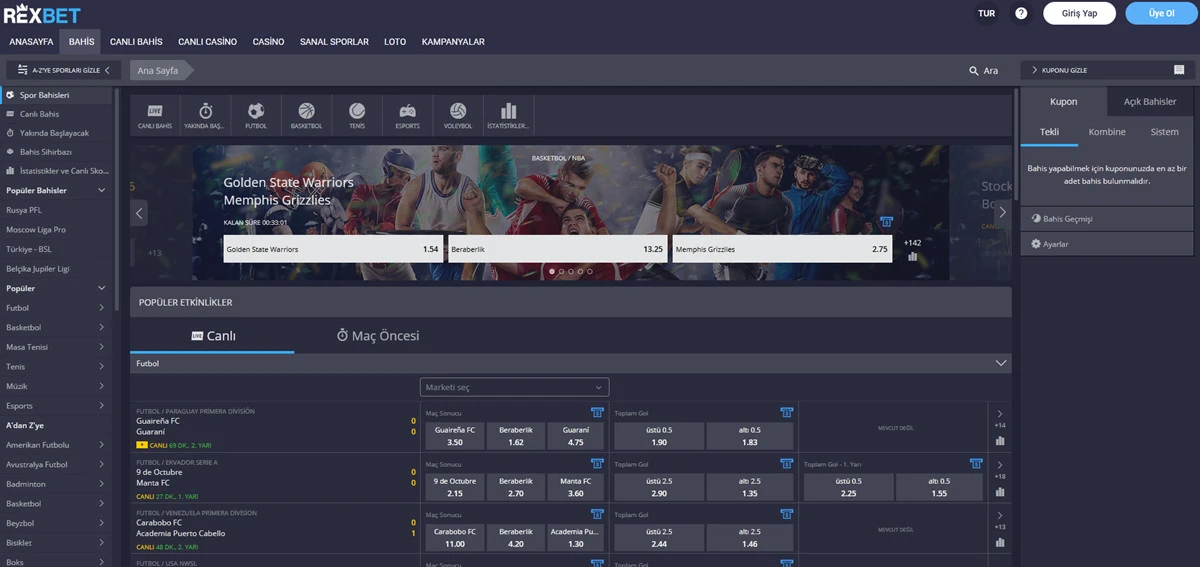Screen dimensions: 1200x567
Task: Click Toplam Gol market icon for 9 de Octubre
Action: point(786,463)
